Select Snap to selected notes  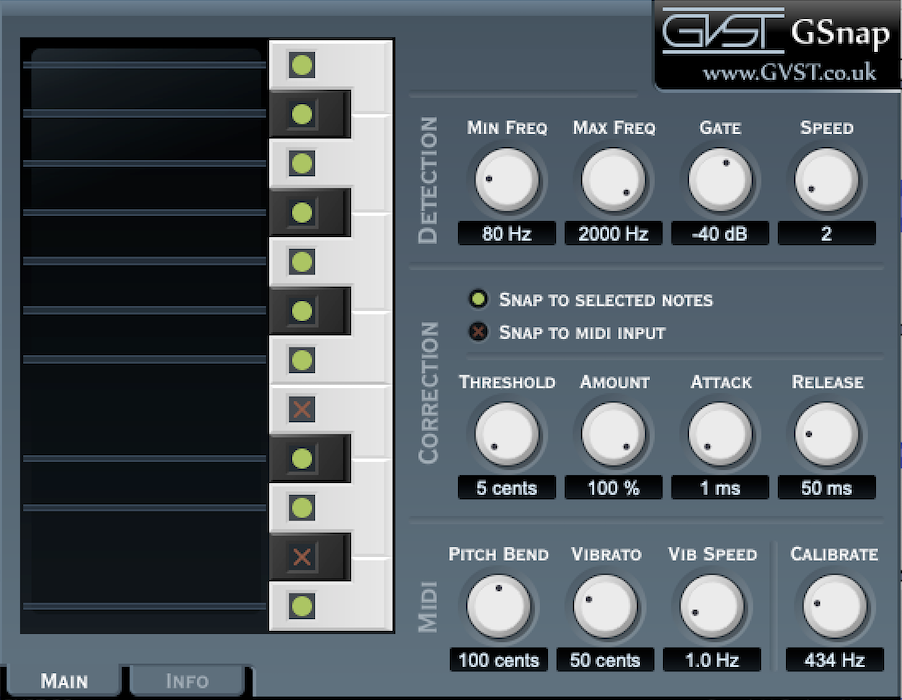[478, 299]
